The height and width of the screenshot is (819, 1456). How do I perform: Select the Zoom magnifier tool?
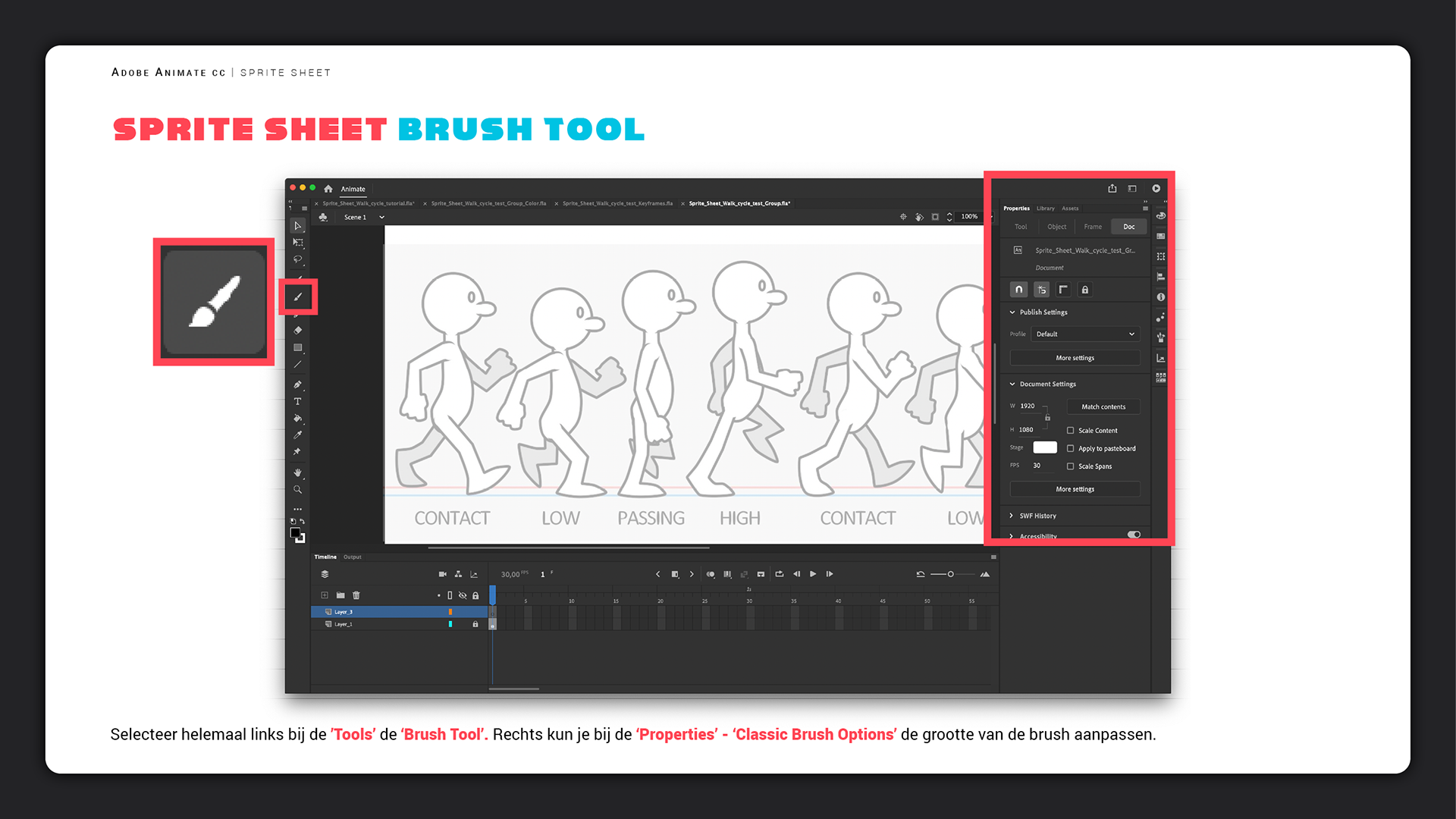click(x=297, y=489)
